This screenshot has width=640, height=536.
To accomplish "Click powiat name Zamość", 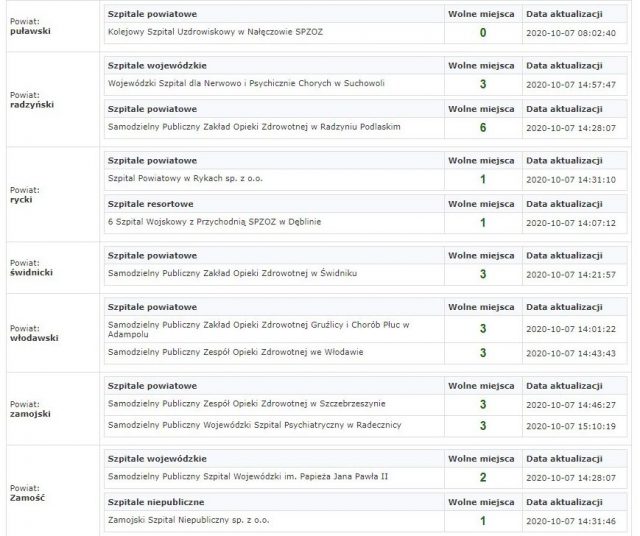I will [x=27, y=498].
